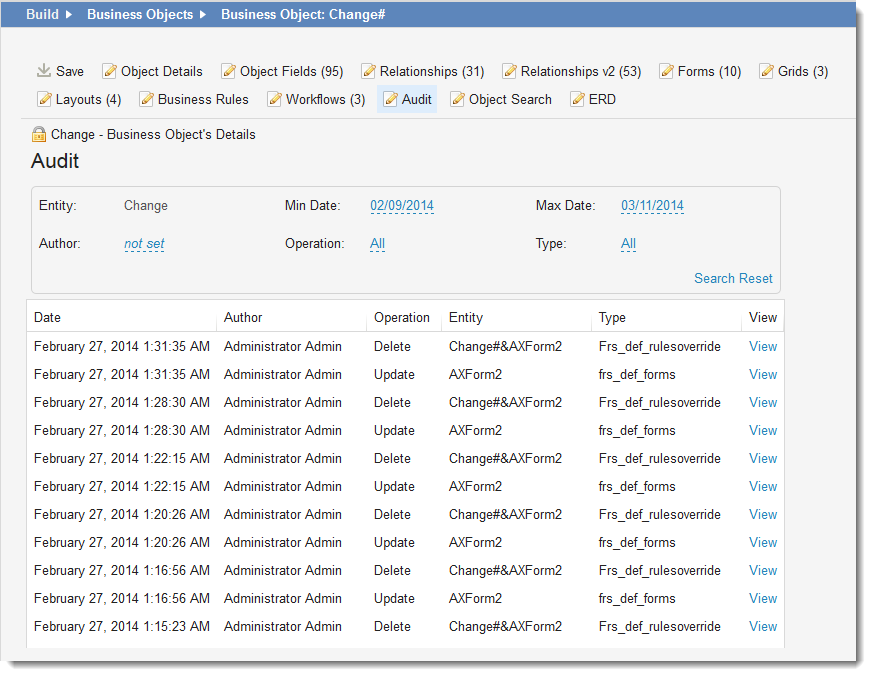Click the Save download icon

pyautogui.click(x=43, y=71)
